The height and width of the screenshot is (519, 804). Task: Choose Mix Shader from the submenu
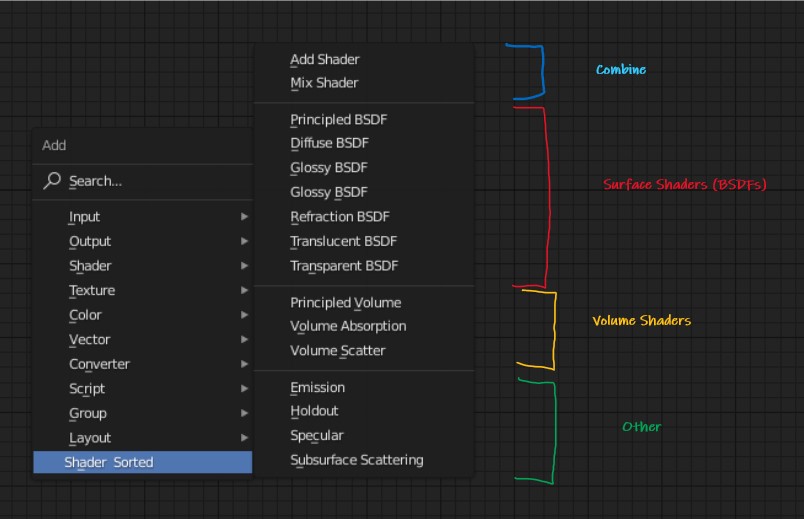[x=364, y=83]
